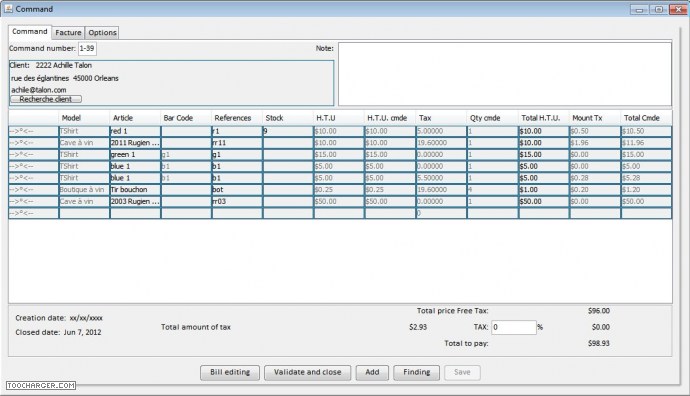Select the 'red 1' article cell
The height and width of the screenshot is (396, 690).
tap(135, 131)
